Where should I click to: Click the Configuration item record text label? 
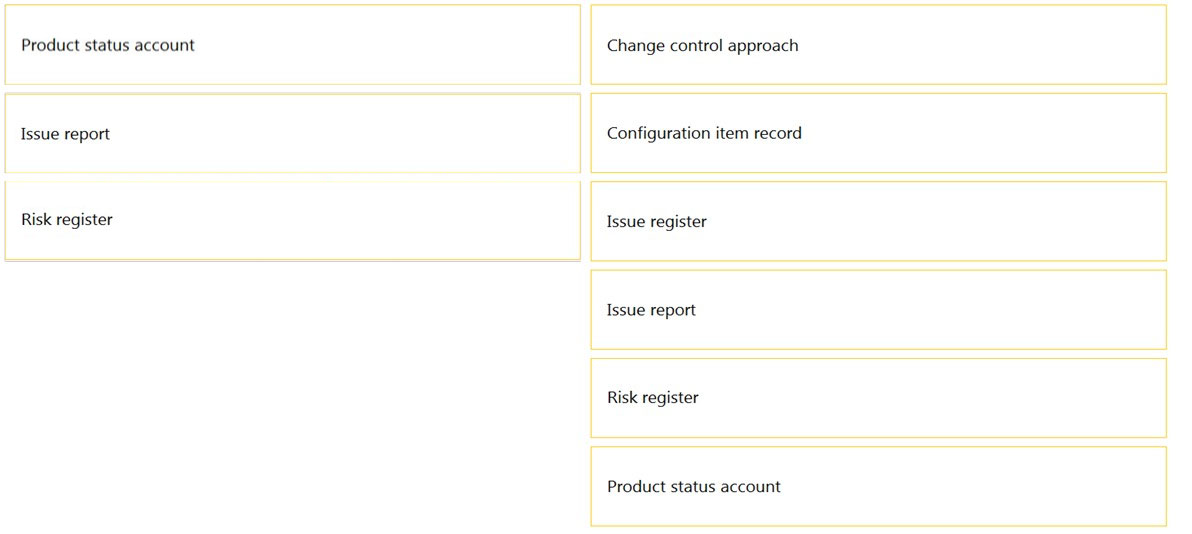[x=704, y=133]
